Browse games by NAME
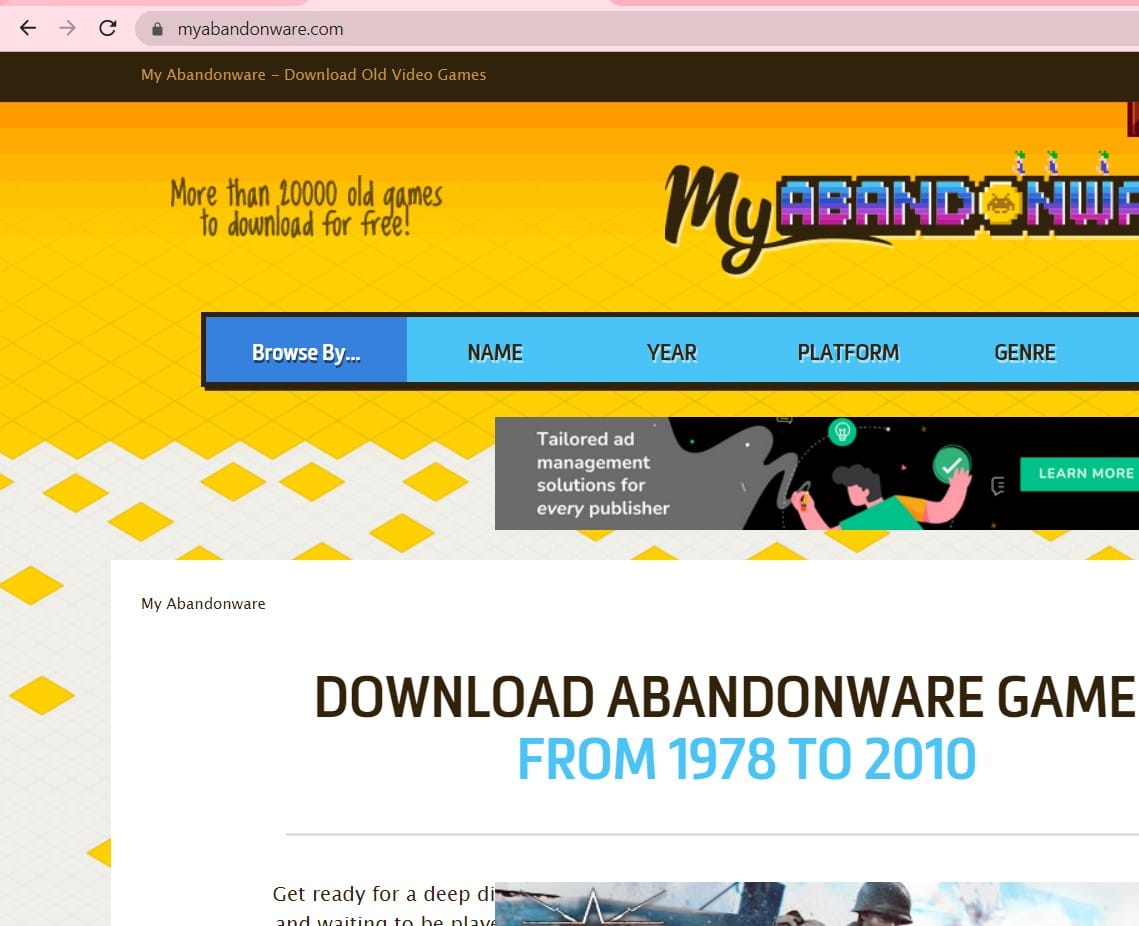The height and width of the screenshot is (926, 1139). [x=495, y=352]
